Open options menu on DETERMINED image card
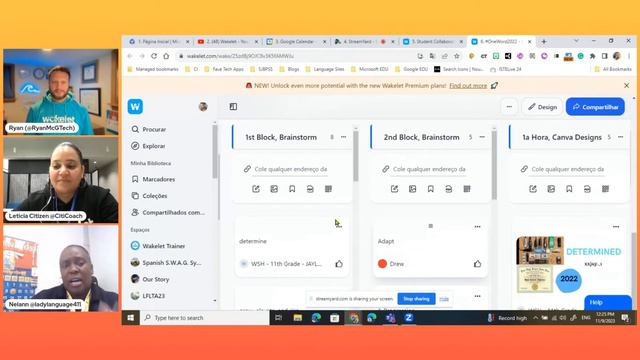Image resolution: width=640 pixels, height=360 pixels. (x=616, y=227)
